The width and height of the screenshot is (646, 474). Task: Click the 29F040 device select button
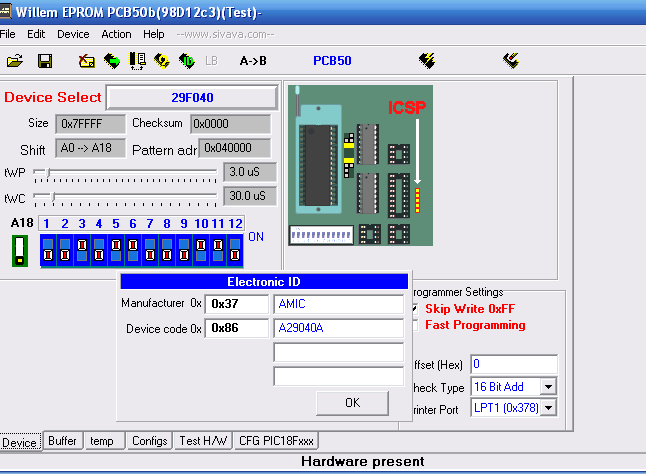tap(191, 98)
